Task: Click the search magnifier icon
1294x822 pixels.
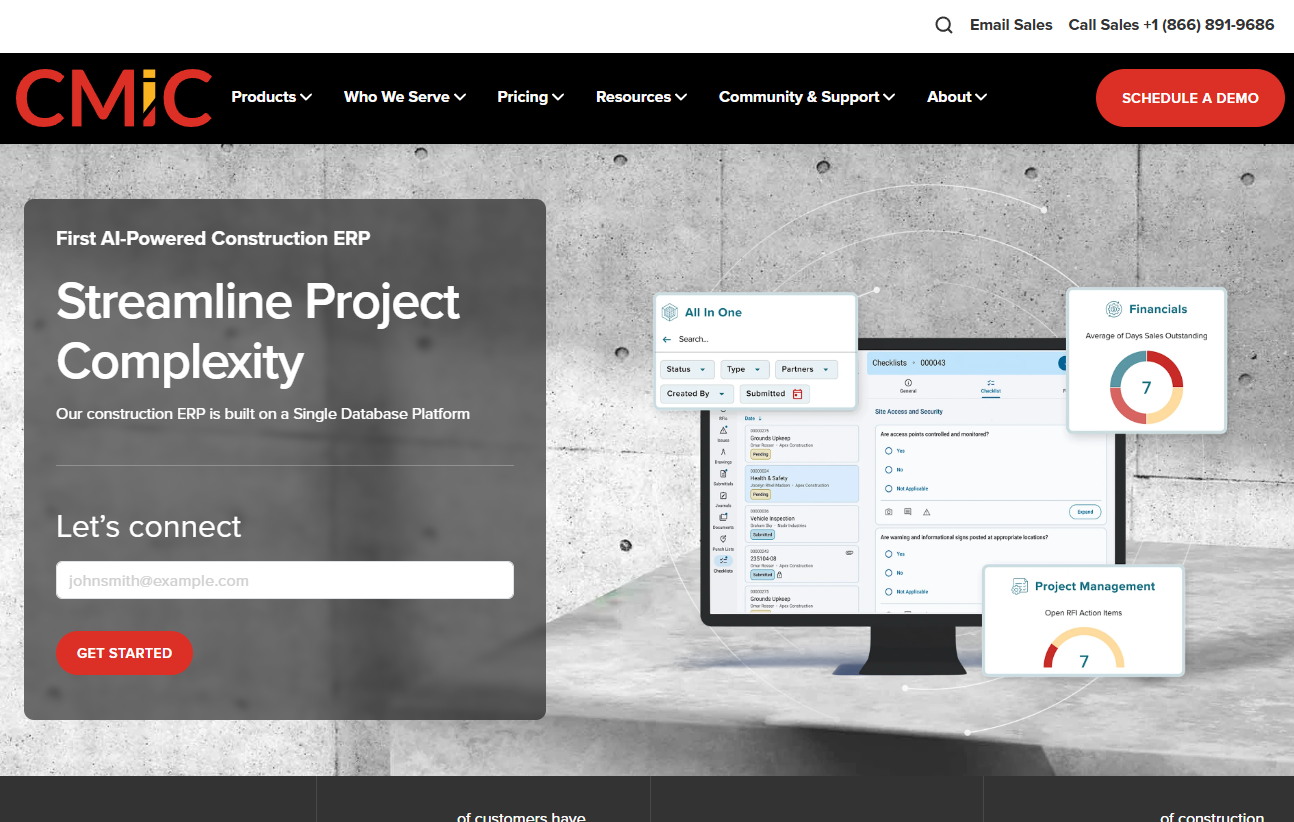Action: coord(944,25)
